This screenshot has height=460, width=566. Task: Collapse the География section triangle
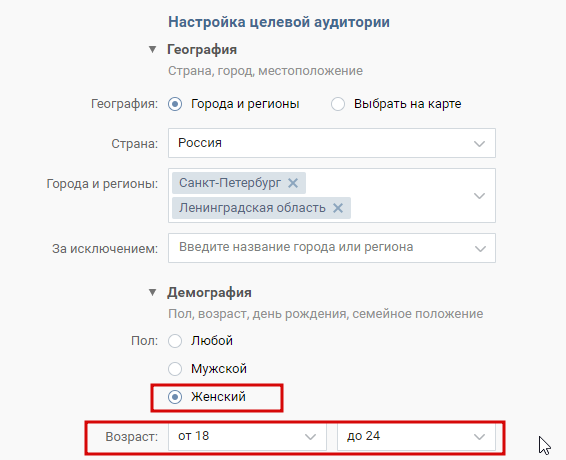[x=153, y=49]
